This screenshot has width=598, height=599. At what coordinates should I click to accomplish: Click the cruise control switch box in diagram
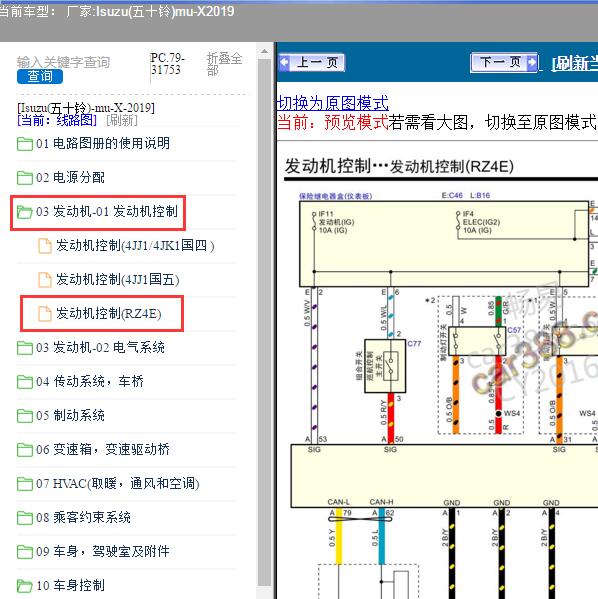tap(385, 366)
